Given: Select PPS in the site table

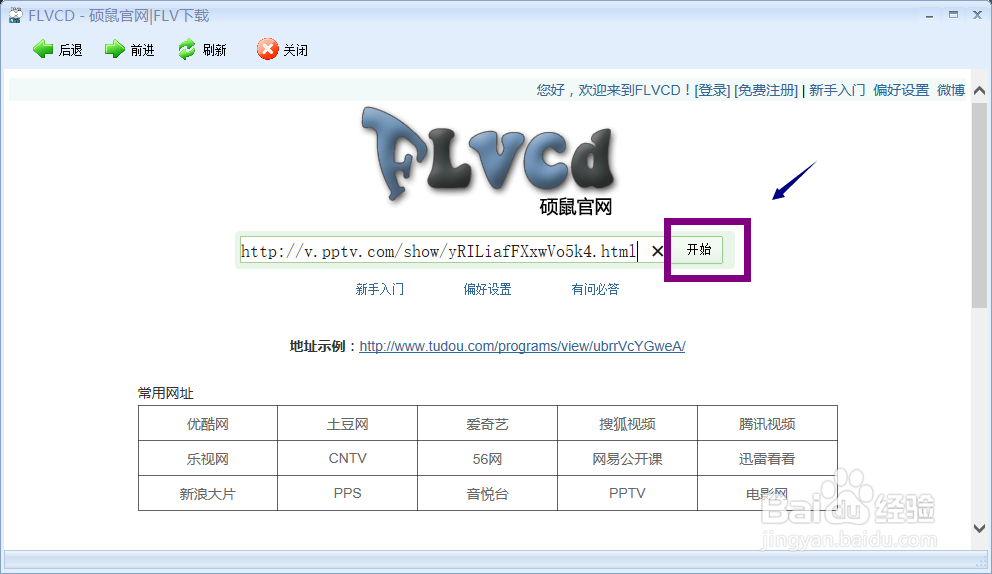Looking at the screenshot, I should click(x=347, y=493).
